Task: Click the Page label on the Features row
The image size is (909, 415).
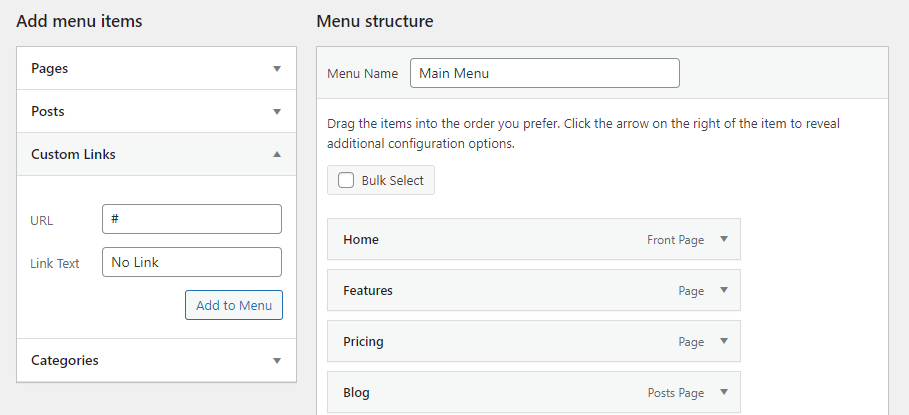Action: click(x=691, y=291)
